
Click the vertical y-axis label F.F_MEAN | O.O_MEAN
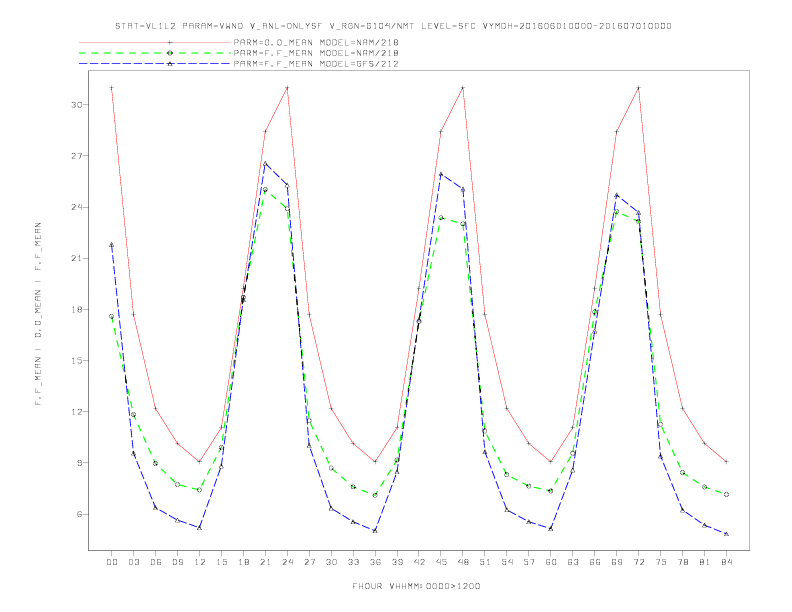pyautogui.click(x=38, y=314)
